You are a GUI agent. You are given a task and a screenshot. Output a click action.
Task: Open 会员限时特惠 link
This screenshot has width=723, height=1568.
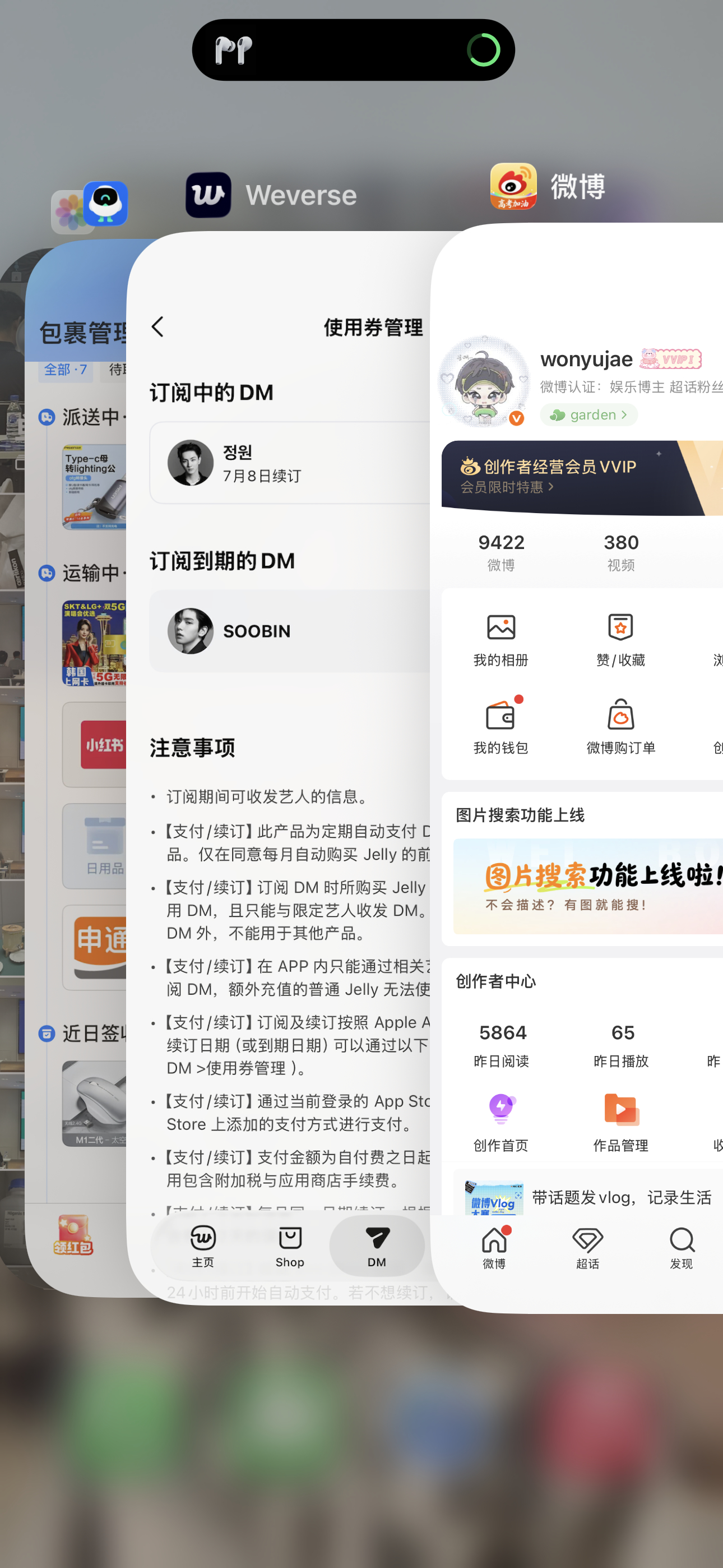[x=507, y=487]
